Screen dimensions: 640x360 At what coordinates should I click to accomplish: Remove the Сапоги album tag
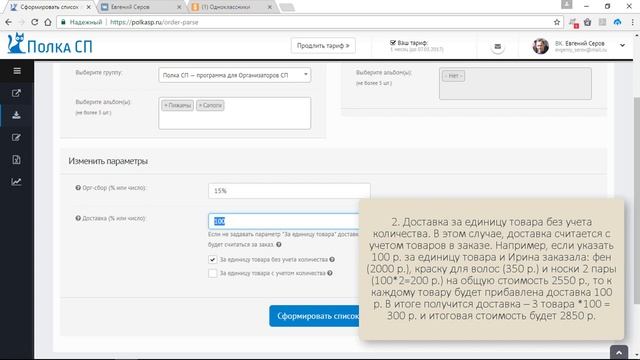point(200,105)
